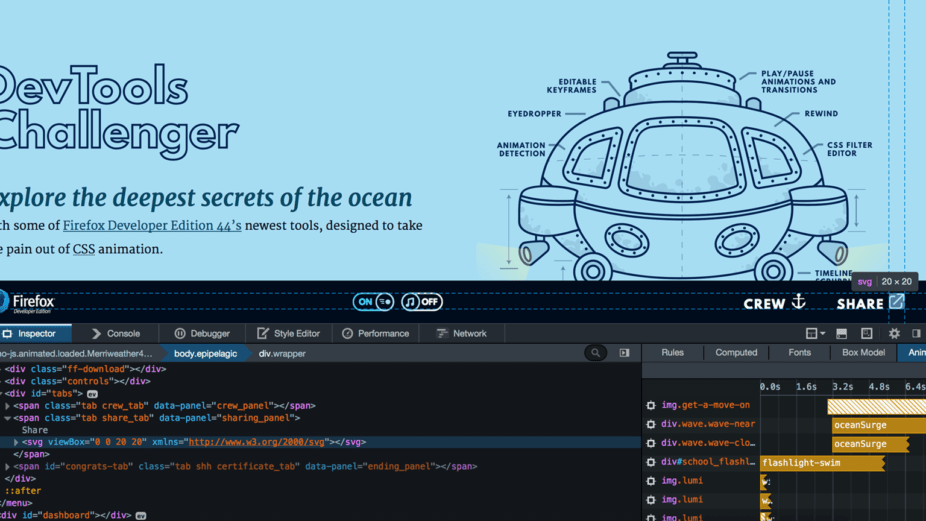Open the Performance tab
Screen dimensions: 926x521
(x=375, y=334)
